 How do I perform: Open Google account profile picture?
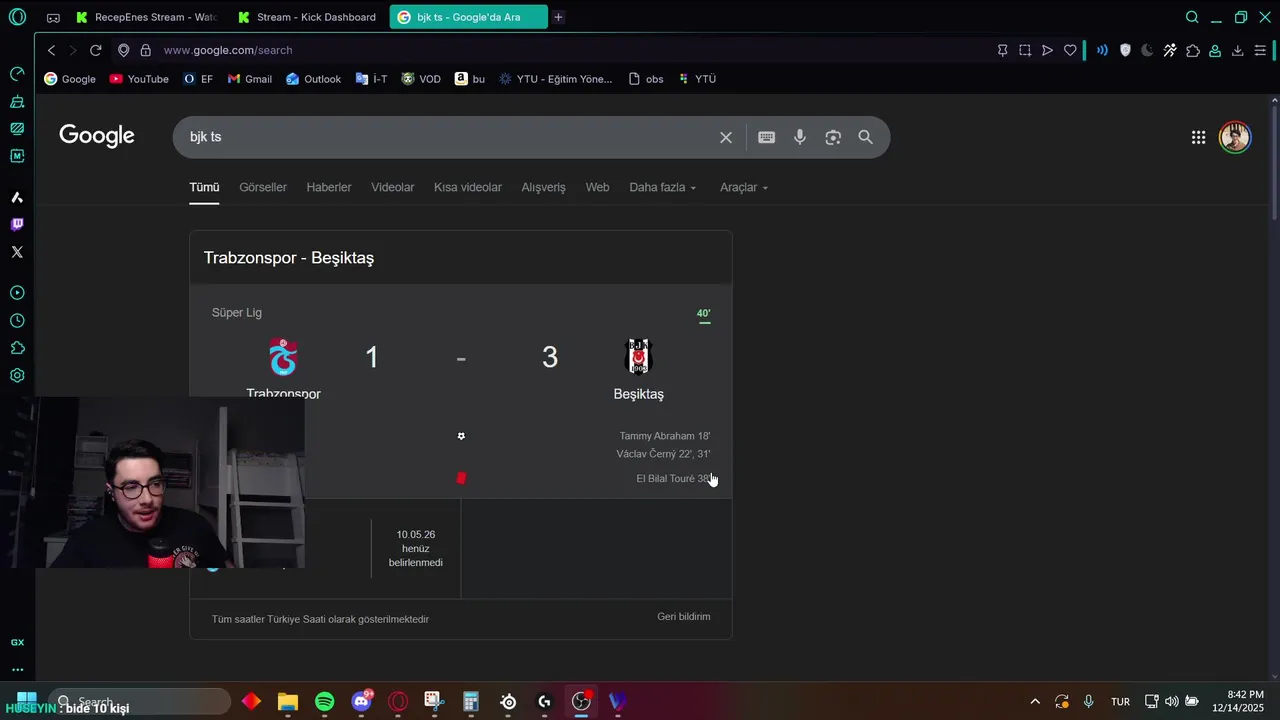coord(1235,137)
